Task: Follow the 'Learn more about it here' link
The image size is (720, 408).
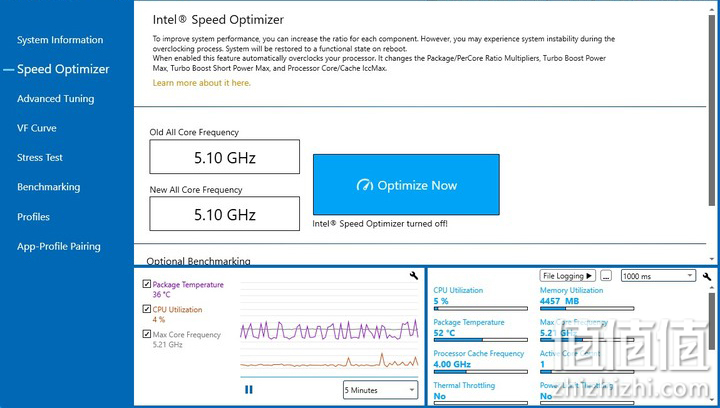Action: click(x=202, y=83)
